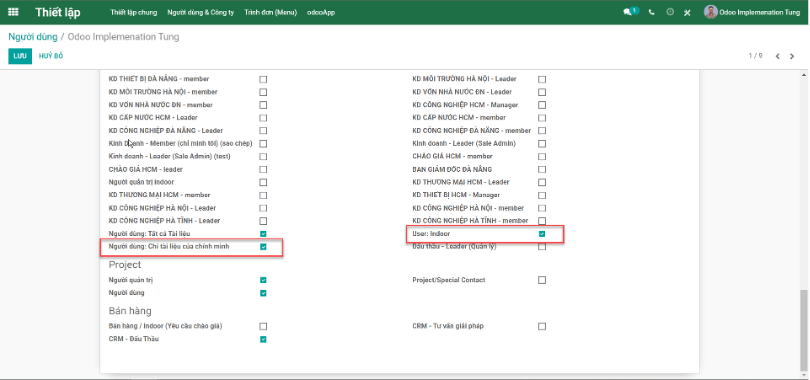
Task: Click Người dùng breadcrumb link
Action: (x=33, y=37)
